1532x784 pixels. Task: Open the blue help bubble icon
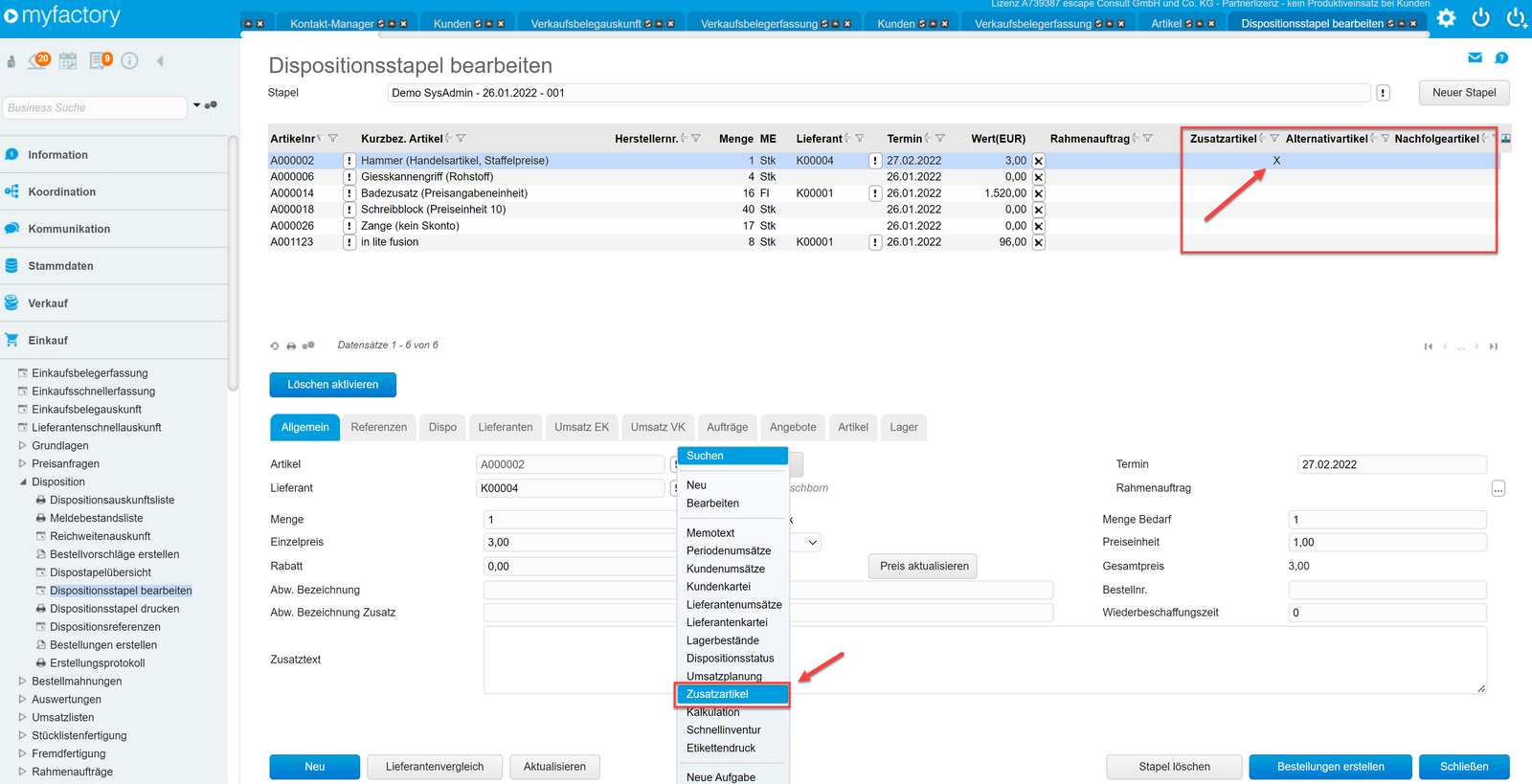tap(1501, 58)
